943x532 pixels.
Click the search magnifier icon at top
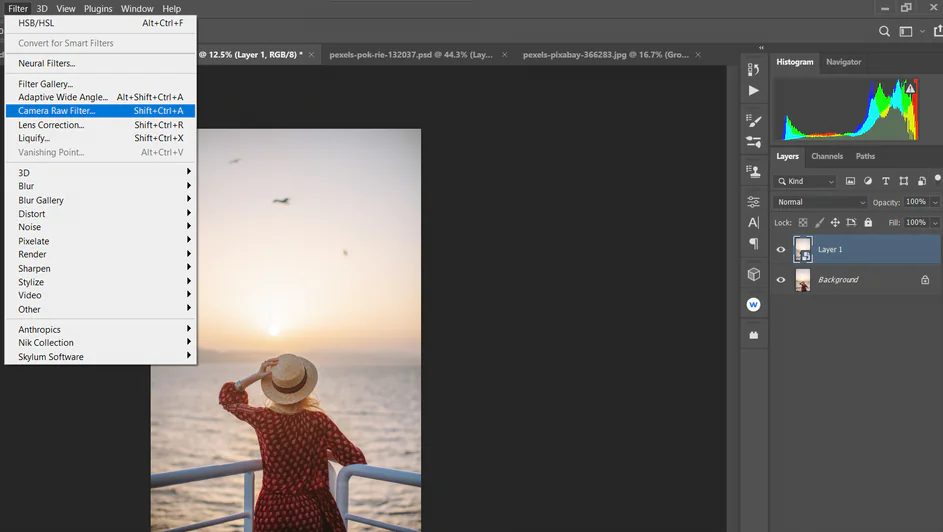point(884,32)
